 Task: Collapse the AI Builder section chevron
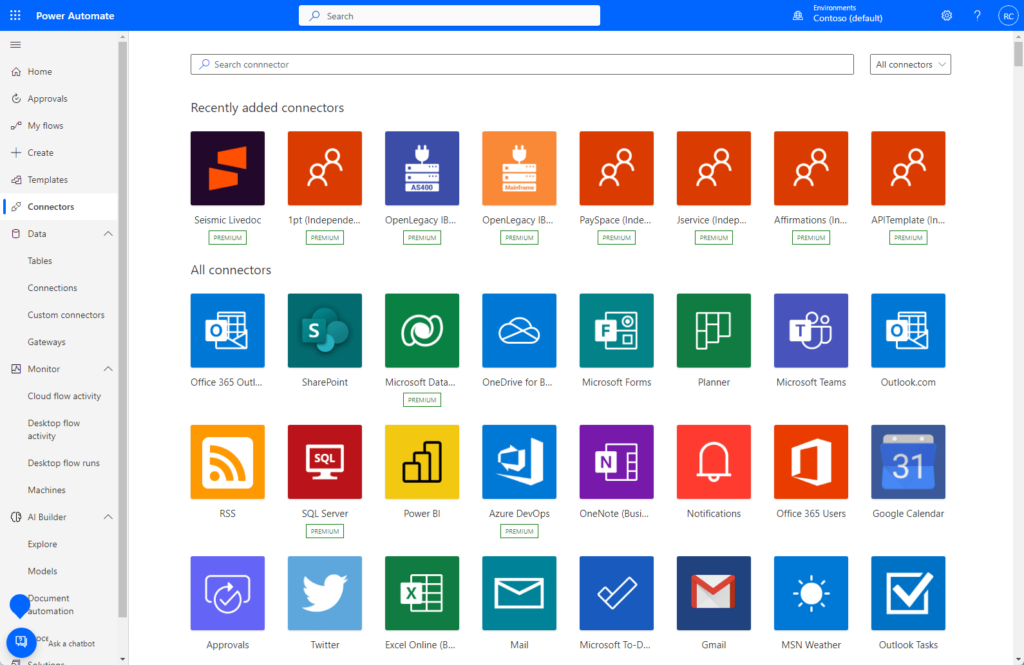click(108, 517)
